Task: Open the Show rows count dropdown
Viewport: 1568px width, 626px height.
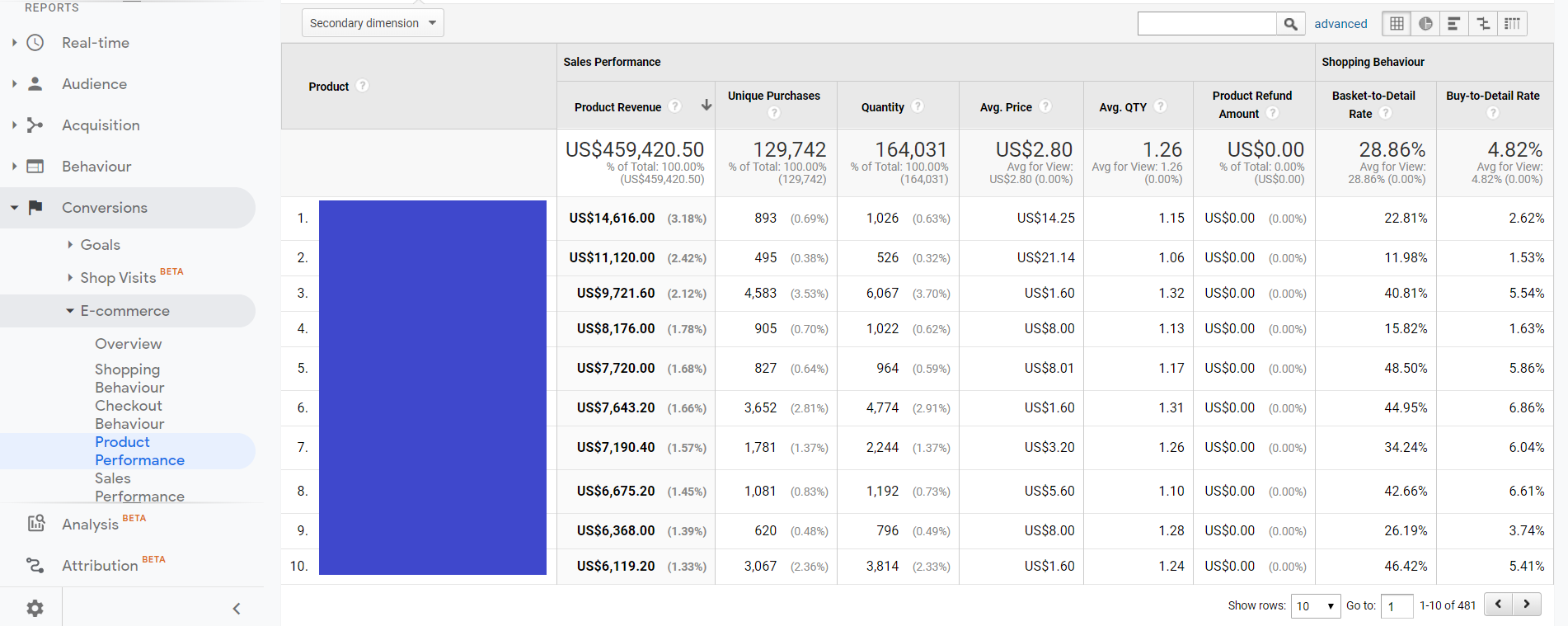Action: pos(1316,606)
